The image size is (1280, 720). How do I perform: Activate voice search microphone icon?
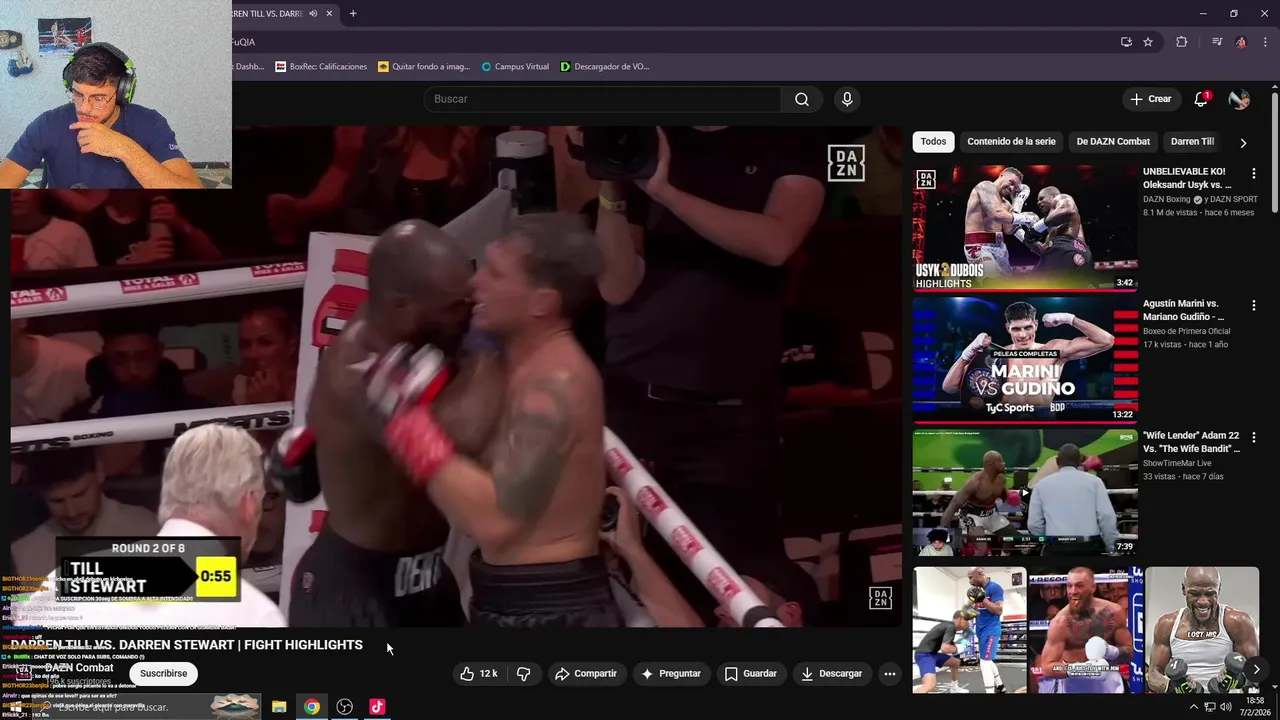847,99
